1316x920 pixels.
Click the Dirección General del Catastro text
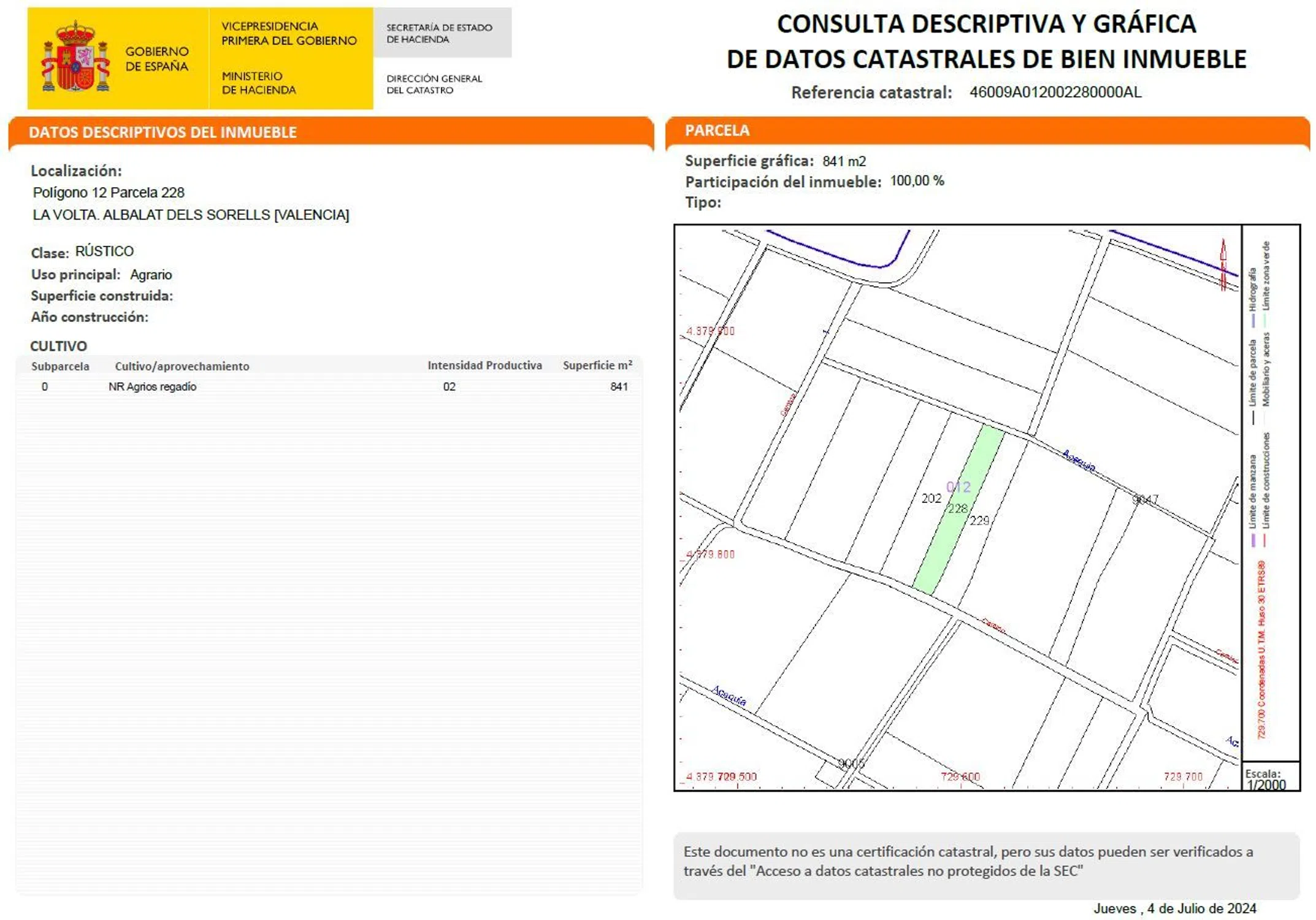[x=434, y=84]
